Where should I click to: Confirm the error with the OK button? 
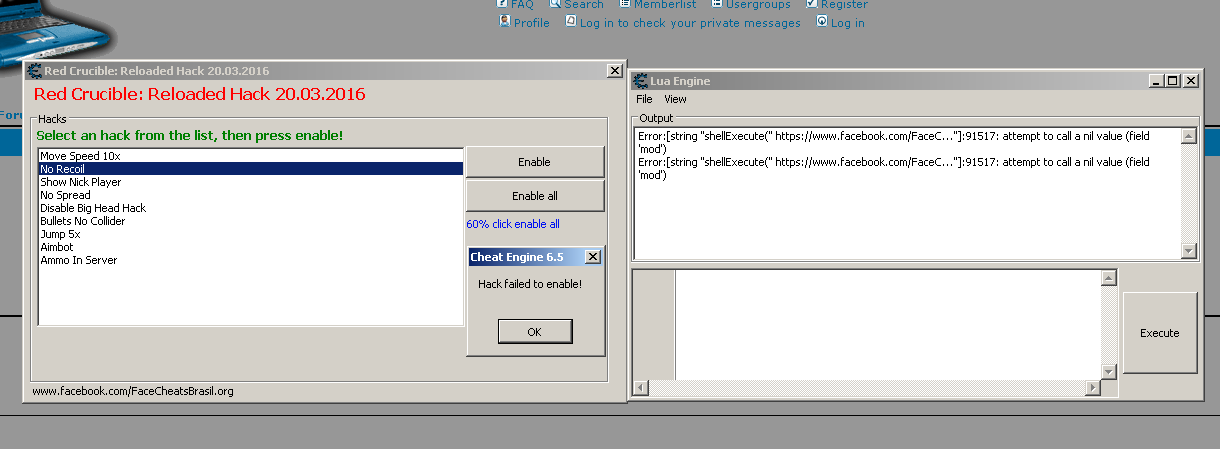pos(535,331)
